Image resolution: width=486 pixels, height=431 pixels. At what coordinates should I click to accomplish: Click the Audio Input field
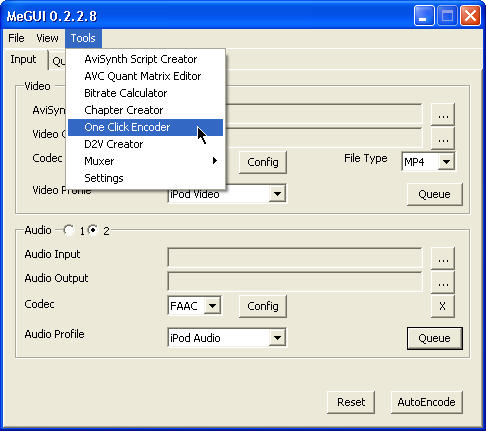[x=295, y=257]
